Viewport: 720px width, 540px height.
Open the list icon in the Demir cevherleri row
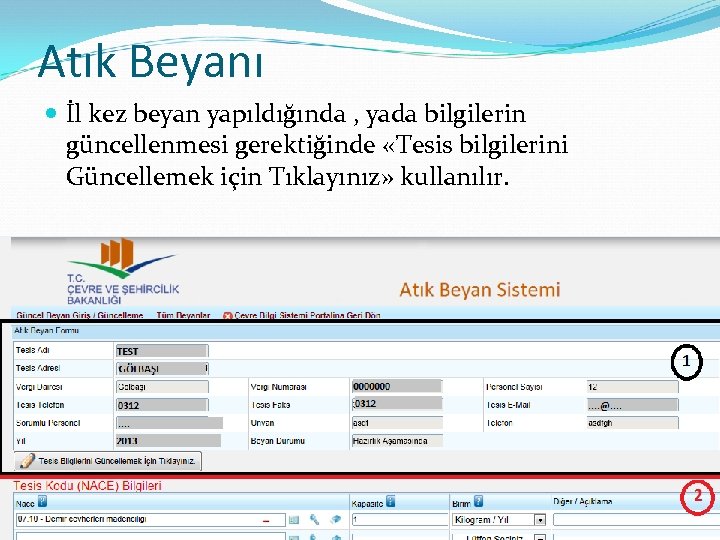coord(294,520)
